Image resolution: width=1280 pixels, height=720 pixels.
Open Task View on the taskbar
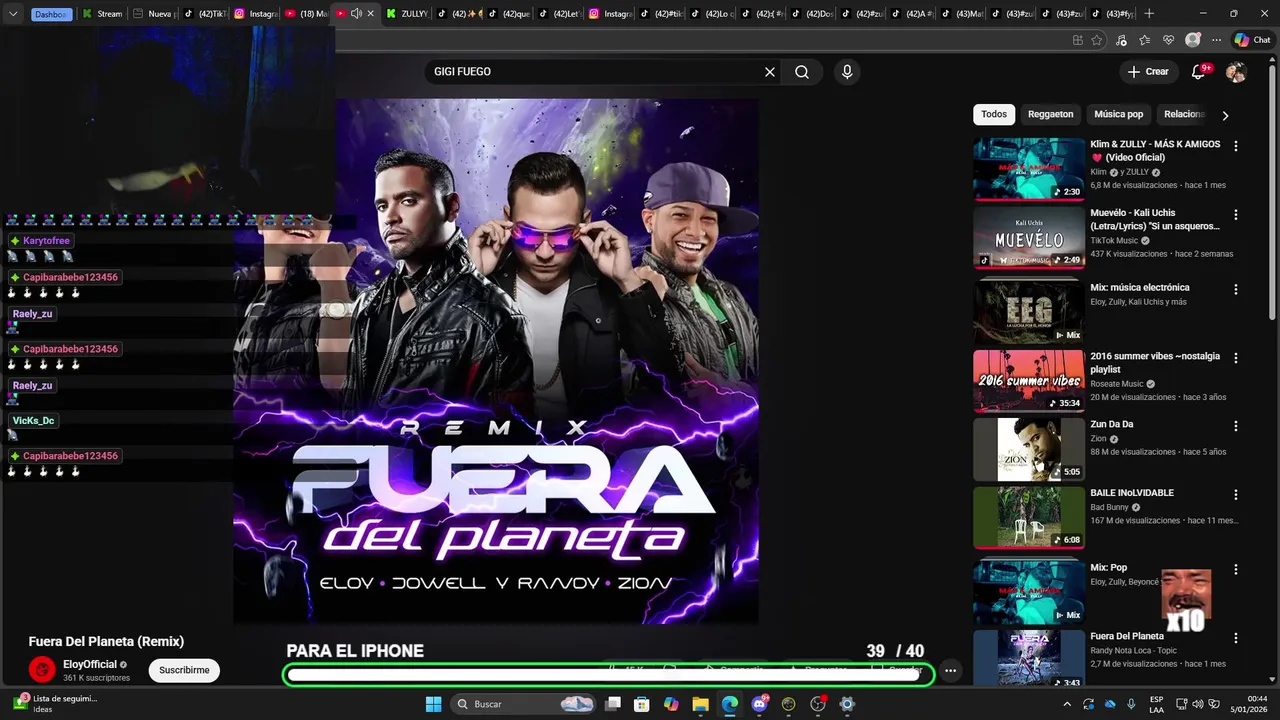coord(613,704)
